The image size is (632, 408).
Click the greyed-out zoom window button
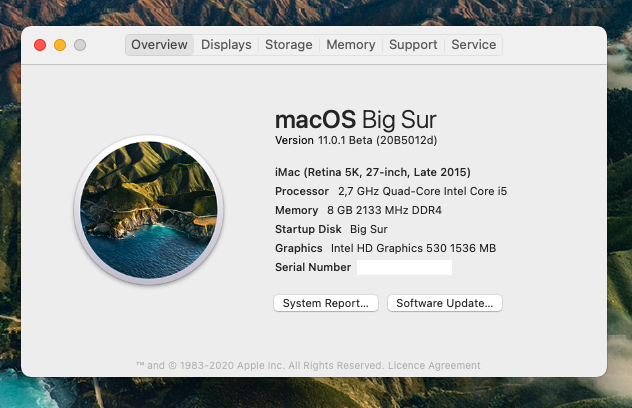tap(80, 45)
